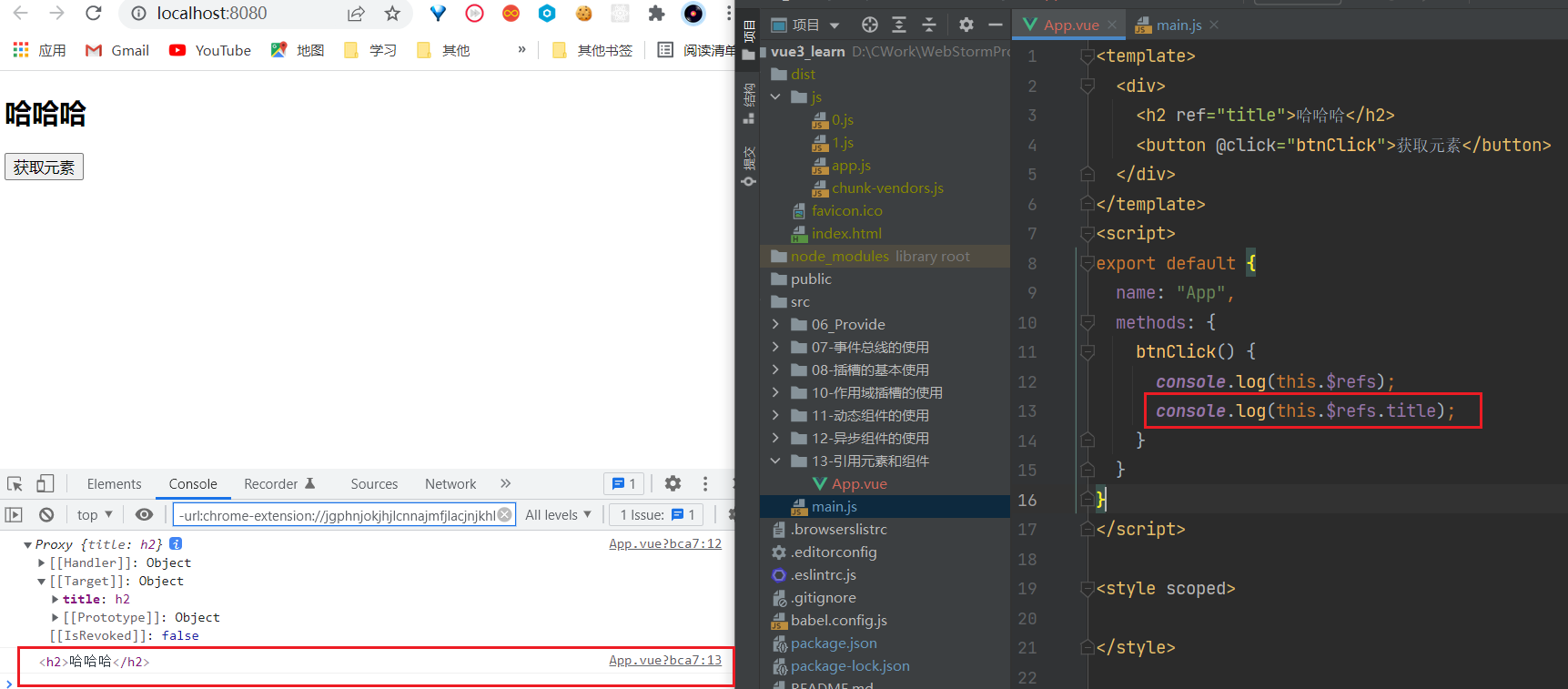Select main.js in project tree
The image size is (1568, 689).
tap(885, 506)
